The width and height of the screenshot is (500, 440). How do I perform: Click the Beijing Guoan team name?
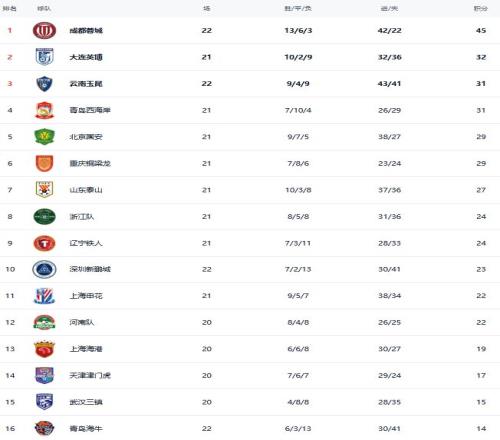pos(86,137)
